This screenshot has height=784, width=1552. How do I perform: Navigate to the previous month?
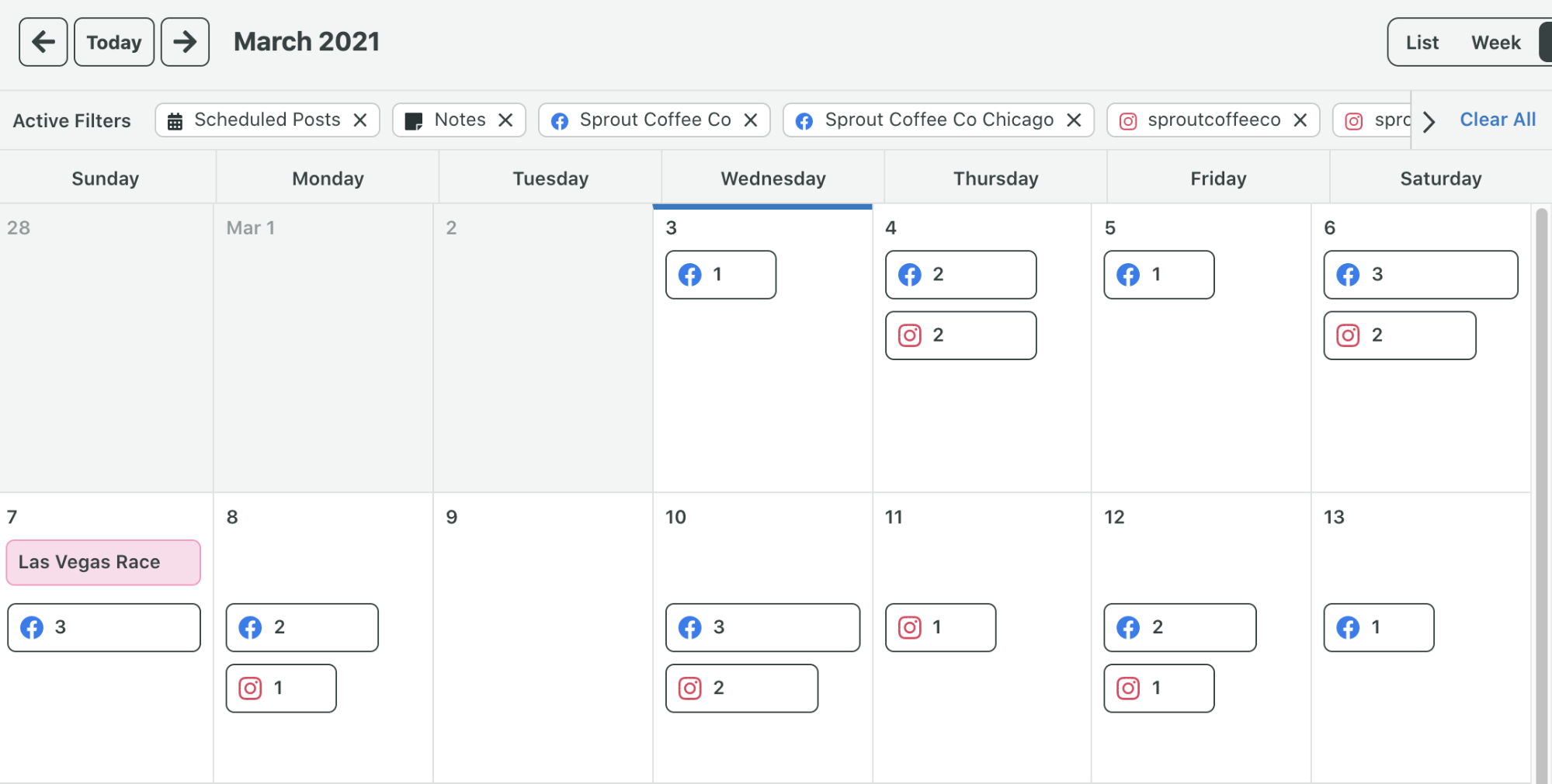[x=43, y=41]
